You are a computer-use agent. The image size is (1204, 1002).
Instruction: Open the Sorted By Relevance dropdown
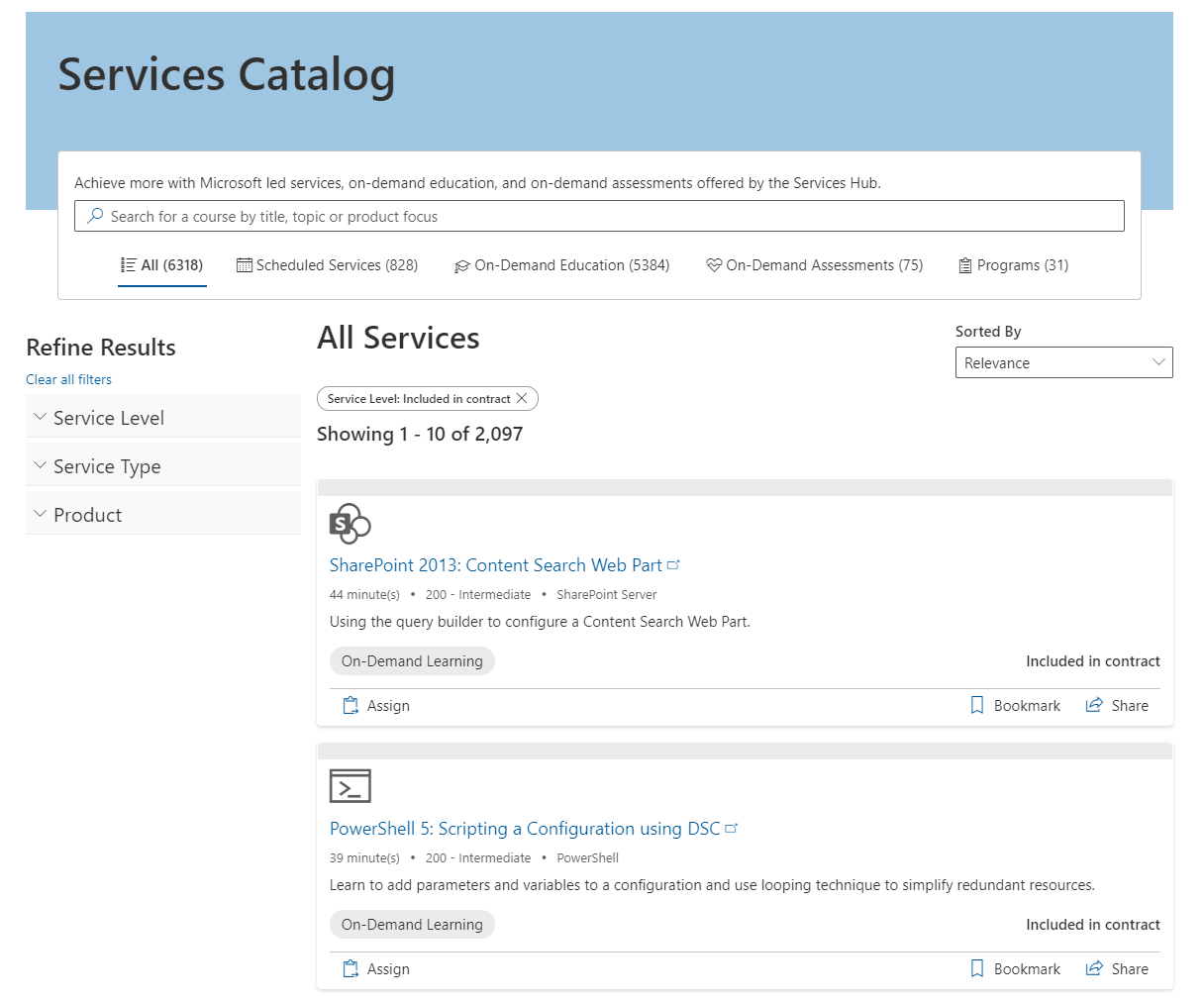pyautogui.click(x=1063, y=362)
